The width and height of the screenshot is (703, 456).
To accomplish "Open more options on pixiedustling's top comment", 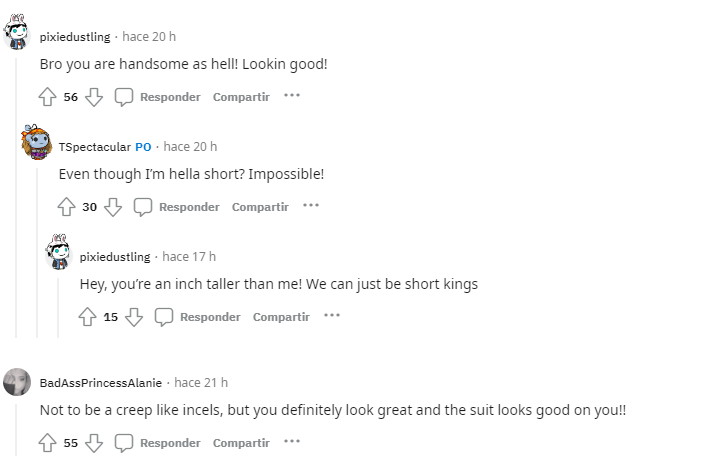I will pos(292,96).
